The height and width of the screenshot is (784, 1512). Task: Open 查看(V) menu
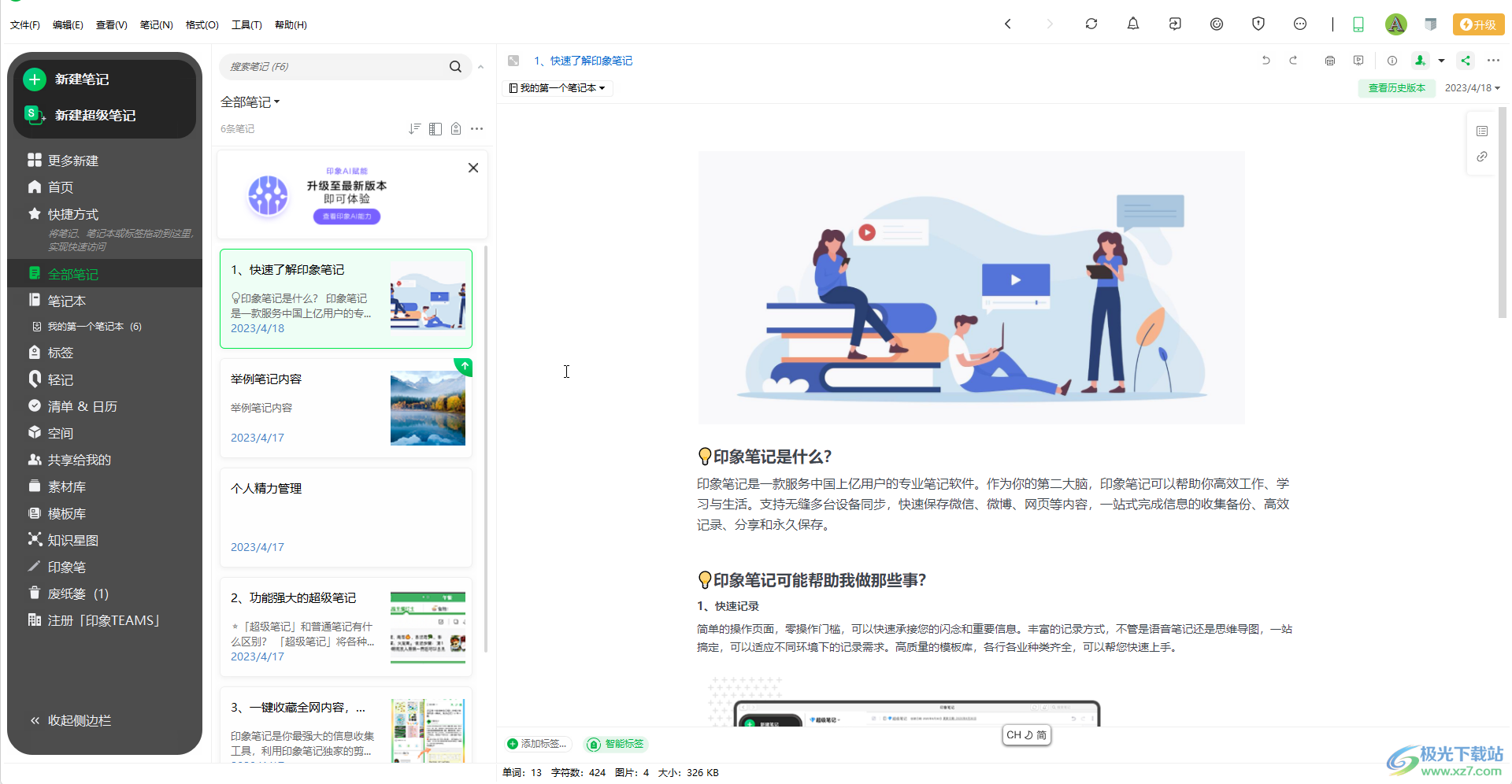click(112, 24)
